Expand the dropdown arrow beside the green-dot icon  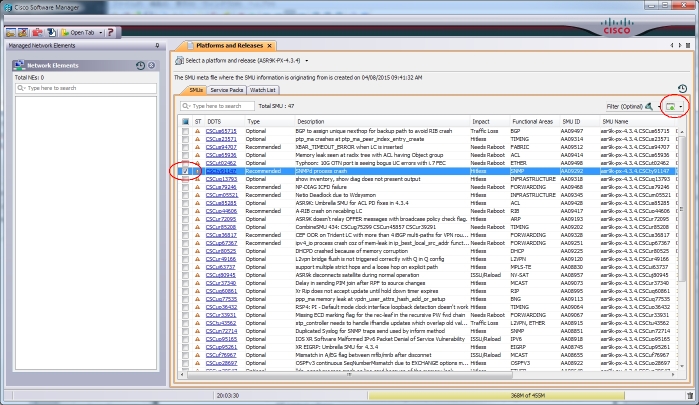(x=681, y=107)
